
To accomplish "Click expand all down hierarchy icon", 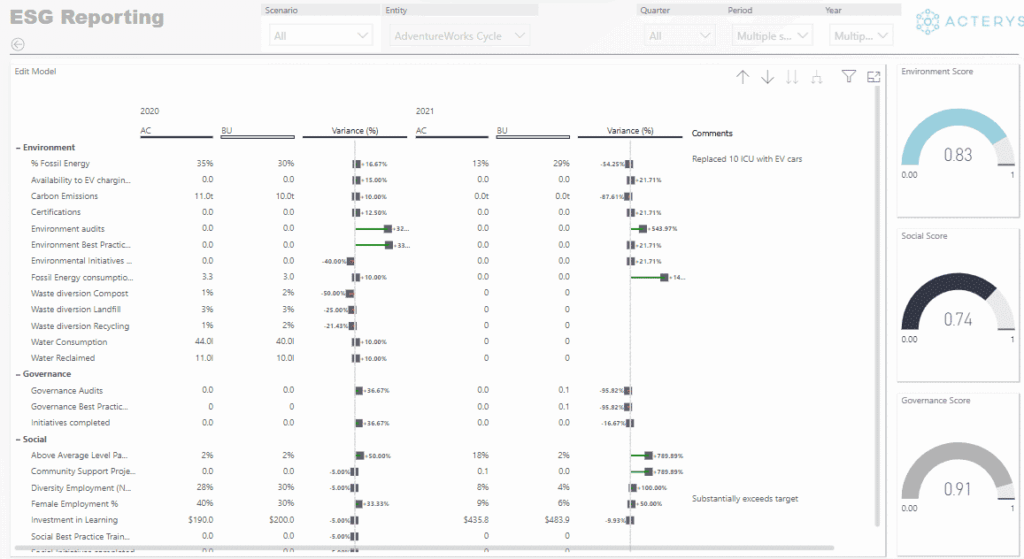I will click(816, 77).
